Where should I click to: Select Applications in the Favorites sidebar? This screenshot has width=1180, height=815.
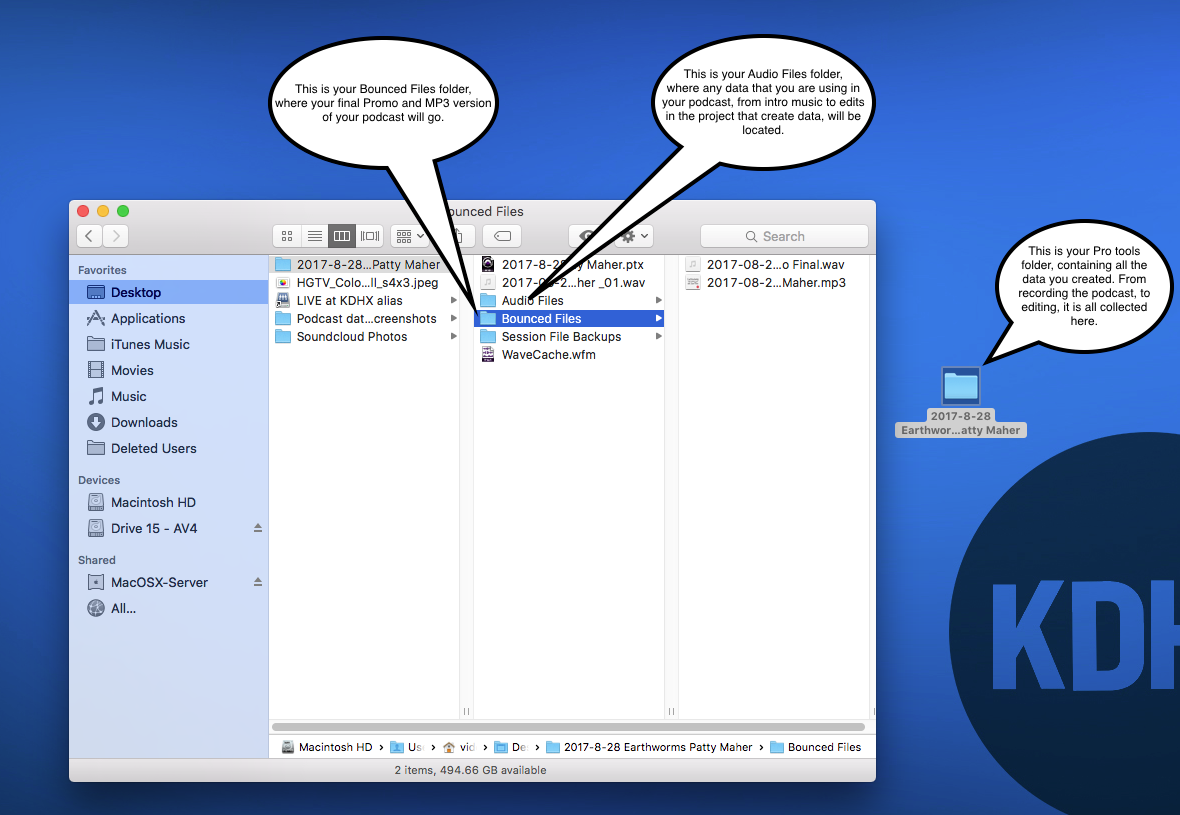tap(147, 318)
